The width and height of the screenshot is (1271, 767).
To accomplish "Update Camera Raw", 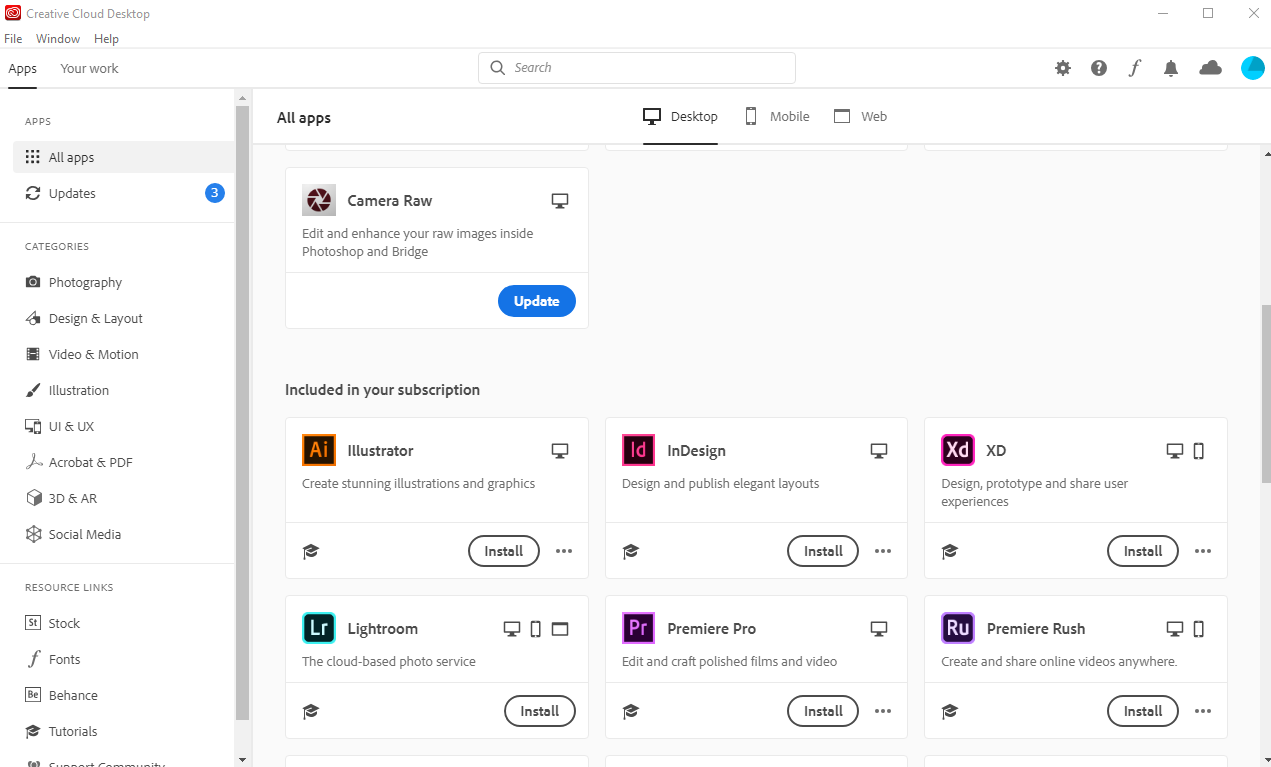I will 537,301.
